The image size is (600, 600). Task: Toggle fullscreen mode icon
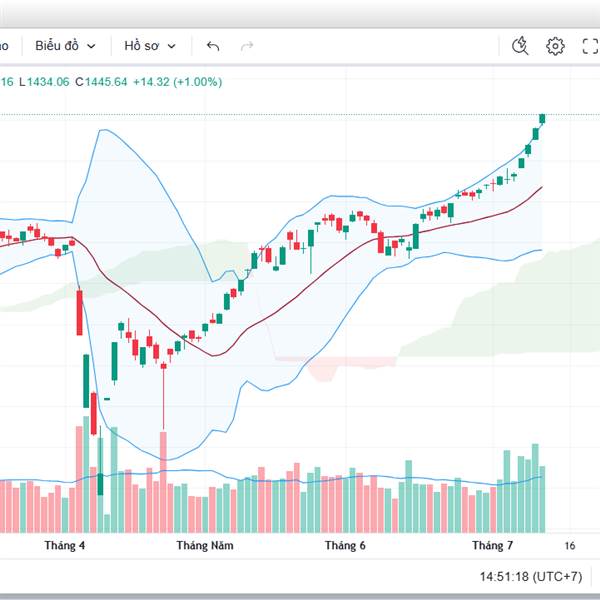coord(590,46)
